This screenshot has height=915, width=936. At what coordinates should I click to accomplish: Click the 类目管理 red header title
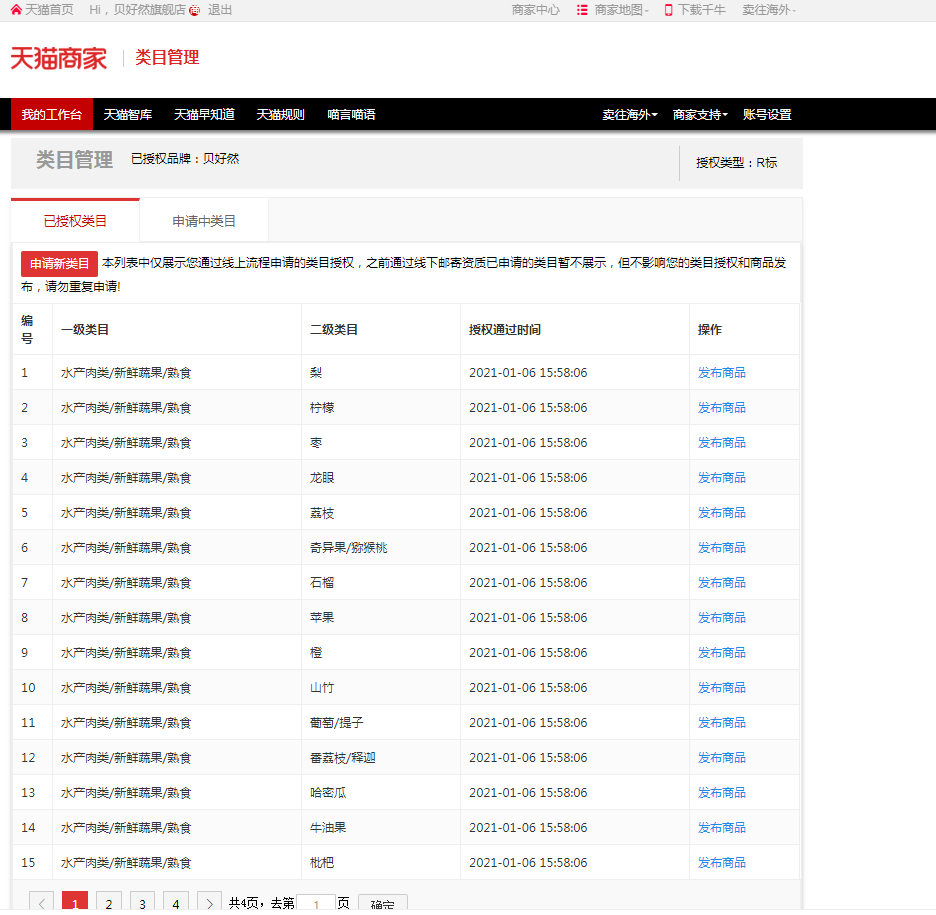(167, 57)
